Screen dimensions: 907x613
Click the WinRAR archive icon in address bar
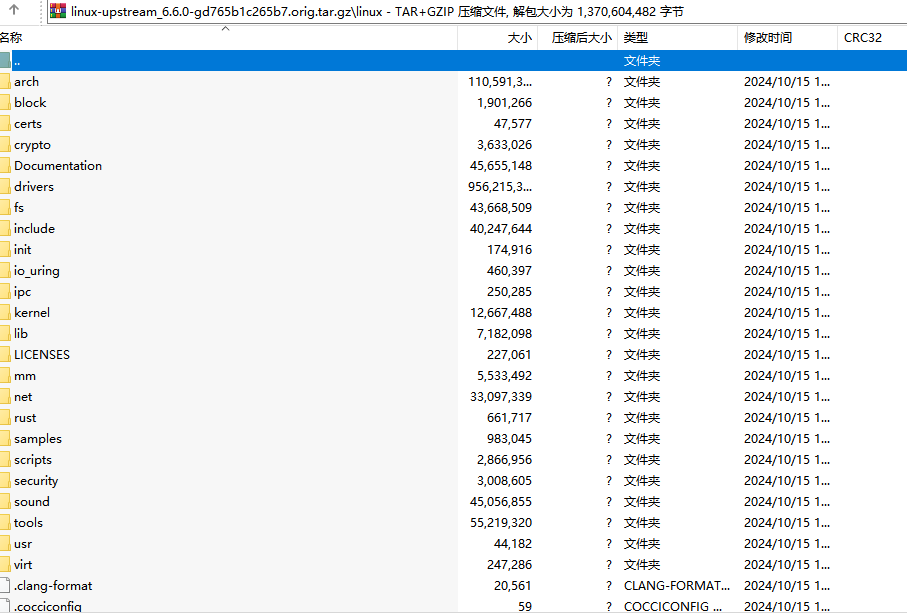(58, 11)
